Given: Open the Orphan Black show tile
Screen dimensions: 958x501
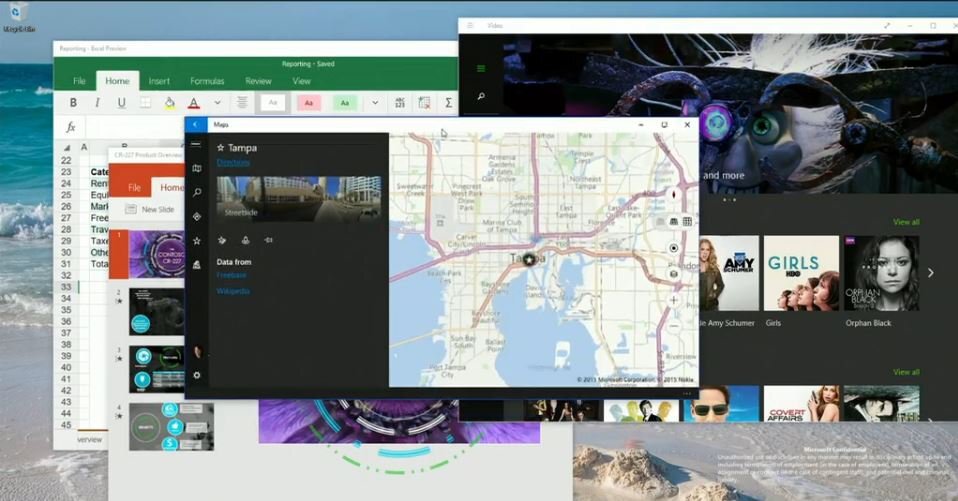Looking at the screenshot, I should (x=882, y=273).
